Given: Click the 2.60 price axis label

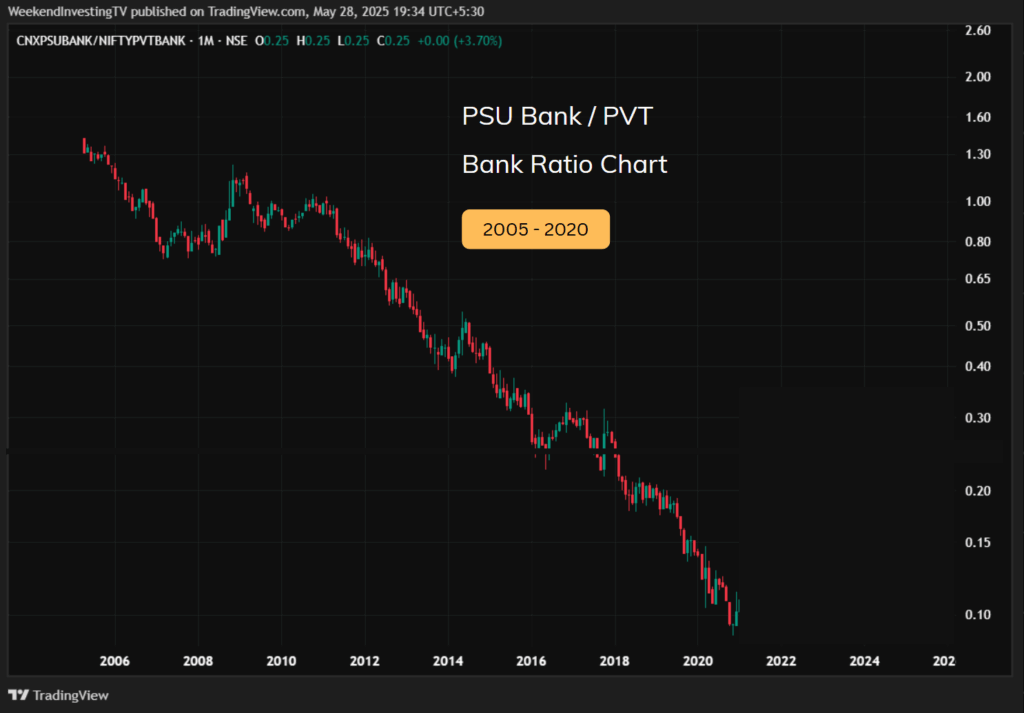Looking at the screenshot, I should (x=978, y=31).
